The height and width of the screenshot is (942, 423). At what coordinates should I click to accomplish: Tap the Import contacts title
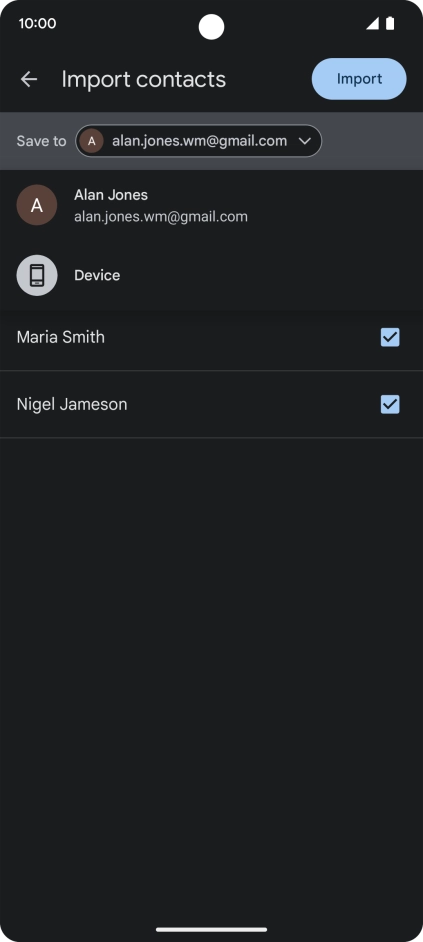pos(144,79)
